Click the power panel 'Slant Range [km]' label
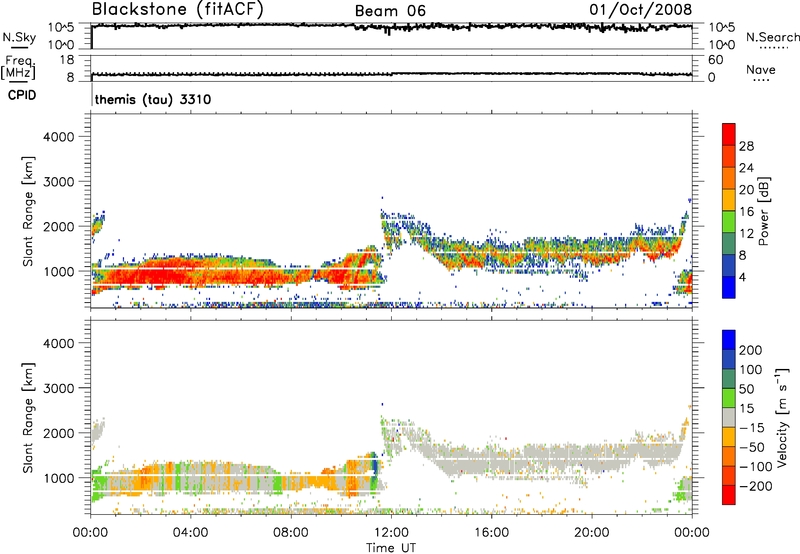Screen dimensions: 800x554 click(28, 211)
